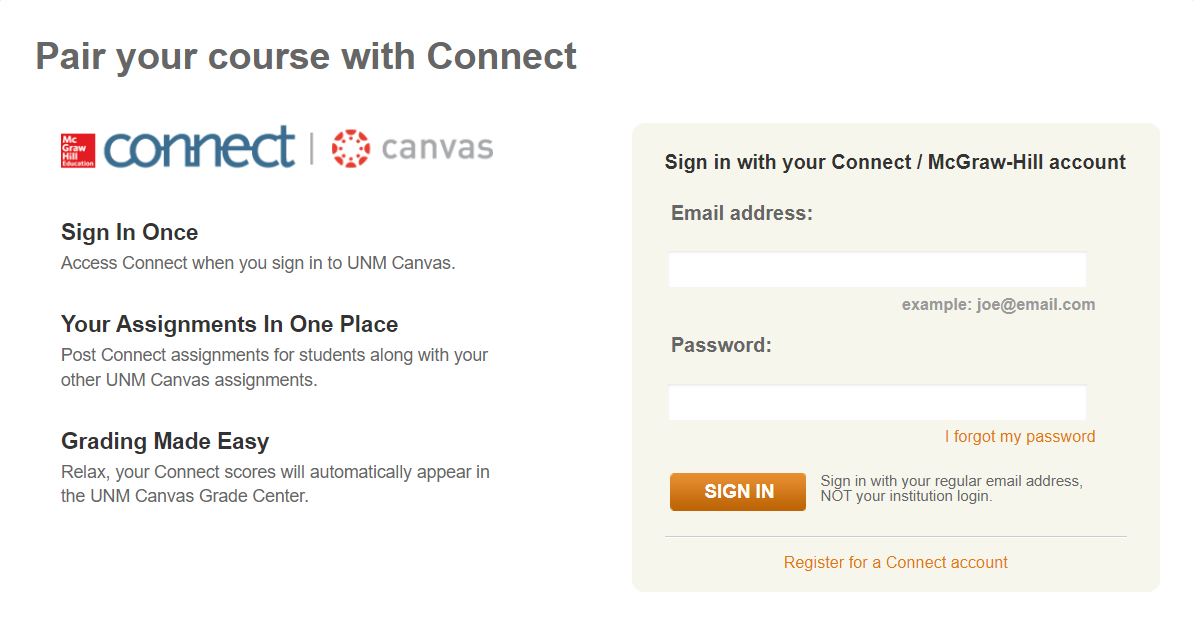Click Sign in with your Connect account title

[x=896, y=162]
